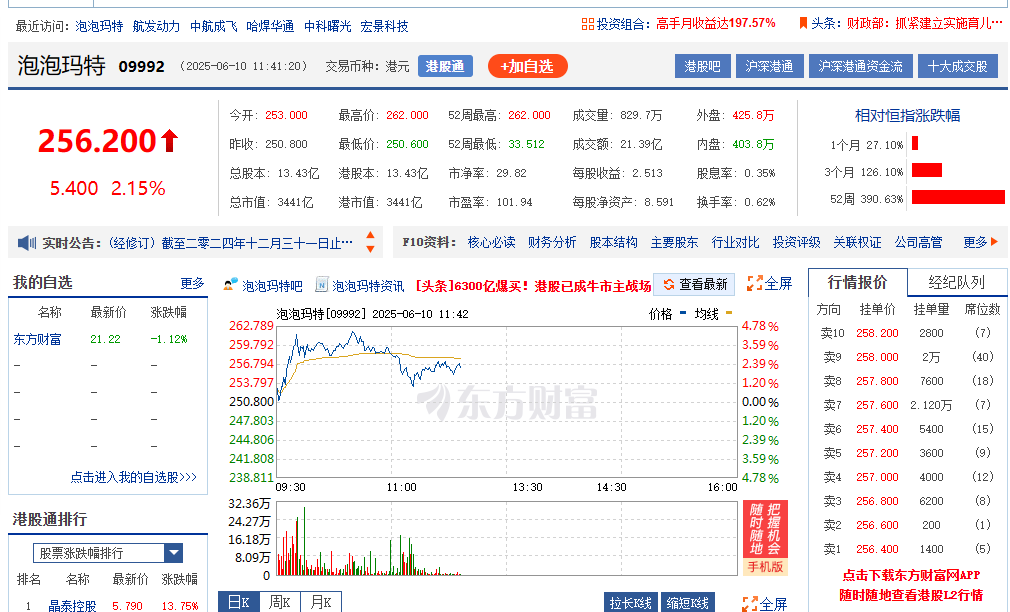This screenshot has height=612, width=1010.
Task: Open the 主要股东 link
Action: pyautogui.click(x=674, y=242)
